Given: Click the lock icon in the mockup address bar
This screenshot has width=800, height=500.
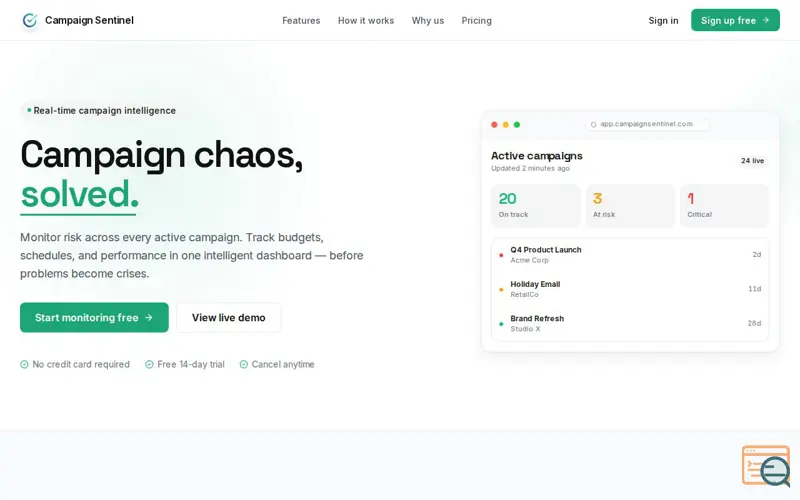Looking at the screenshot, I should tap(593, 124).
